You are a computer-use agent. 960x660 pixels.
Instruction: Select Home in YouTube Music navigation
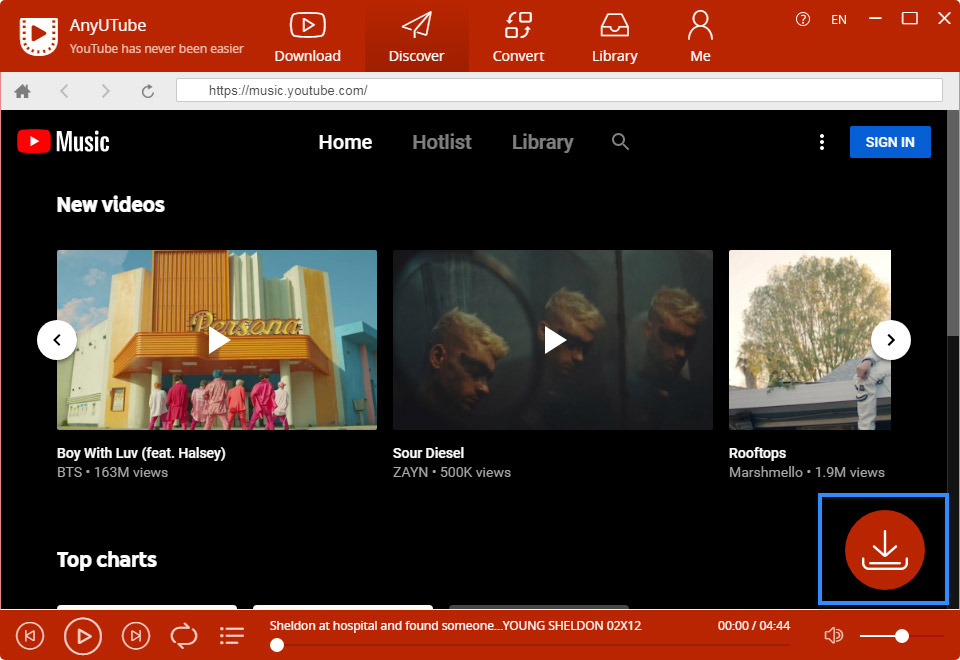pyautogui.click(x=345, y=142)
